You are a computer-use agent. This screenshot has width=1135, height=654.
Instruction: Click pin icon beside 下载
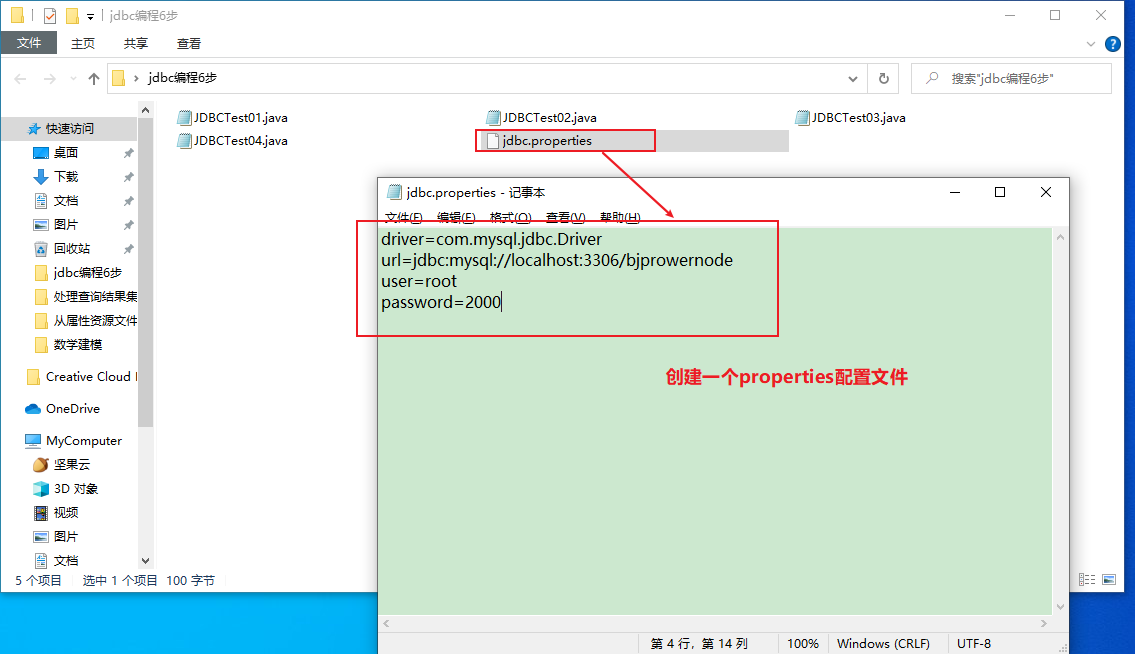(128, 177)
